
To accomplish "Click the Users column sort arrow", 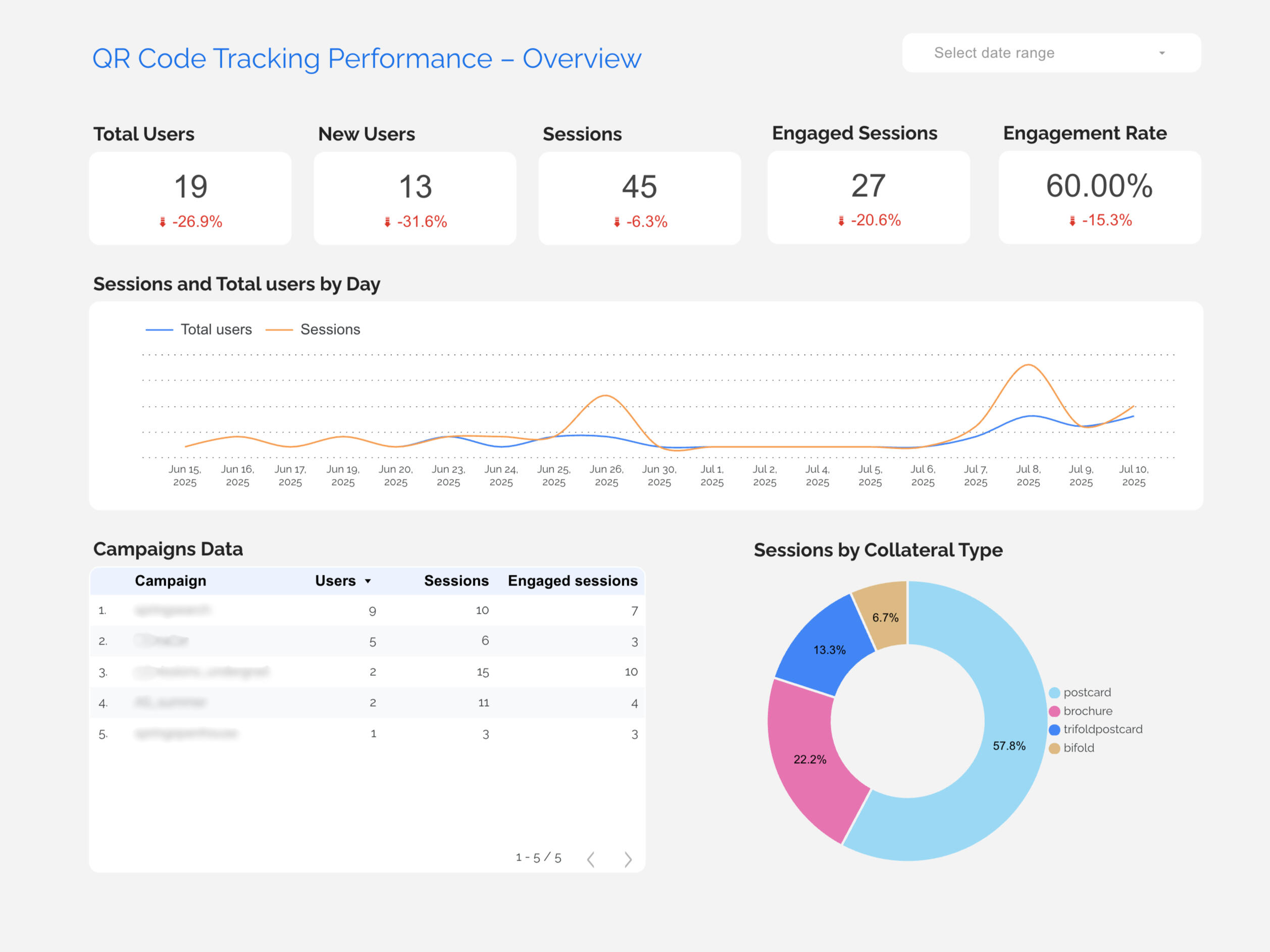I will pos(368,581).
